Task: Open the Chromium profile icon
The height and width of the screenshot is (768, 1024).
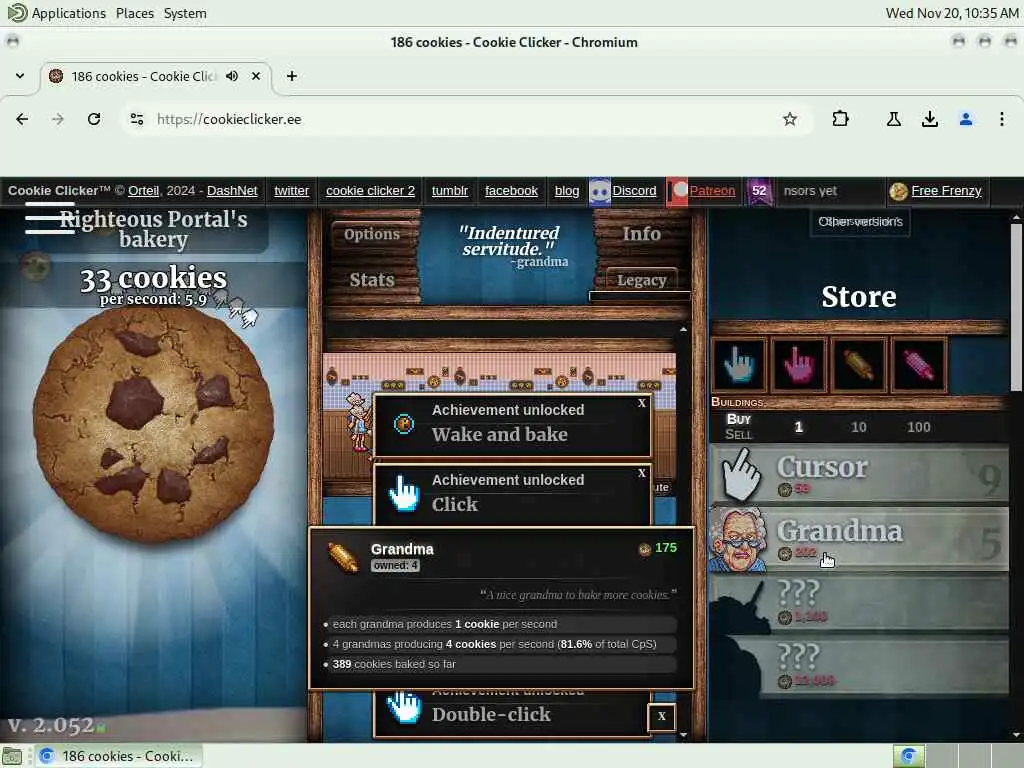Action: point(966,119)
